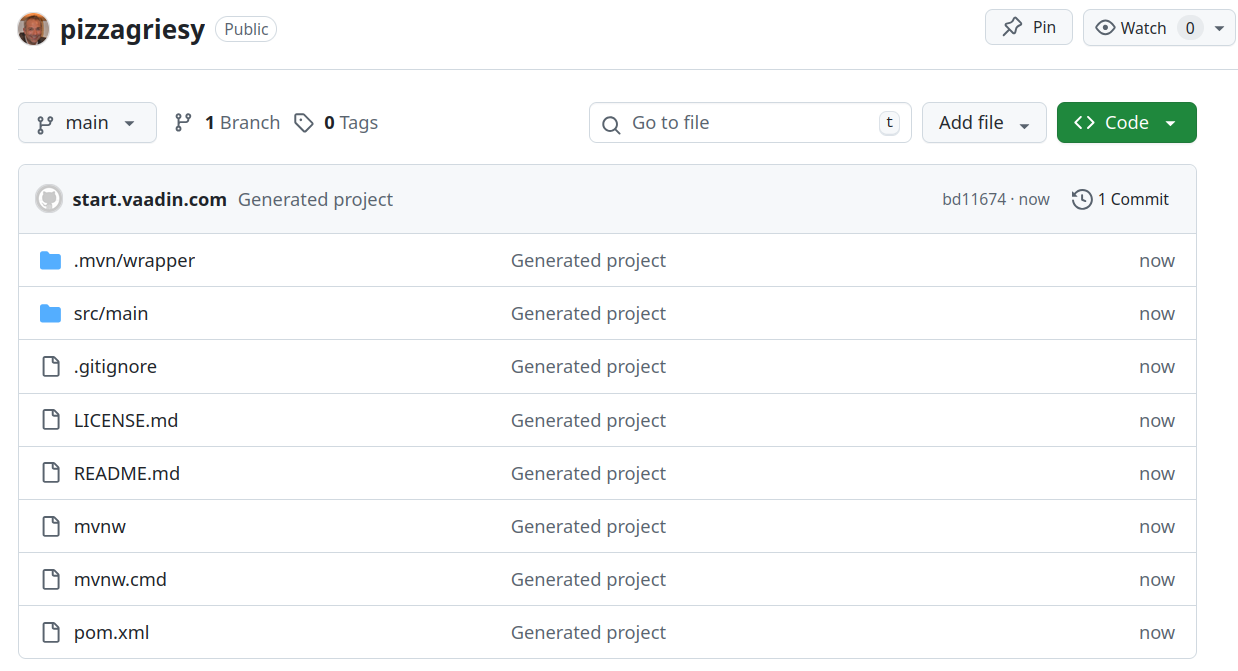Click the branch icon beside 1 Branch
This screenshot has height=671, width=1238.
point(183,123)
